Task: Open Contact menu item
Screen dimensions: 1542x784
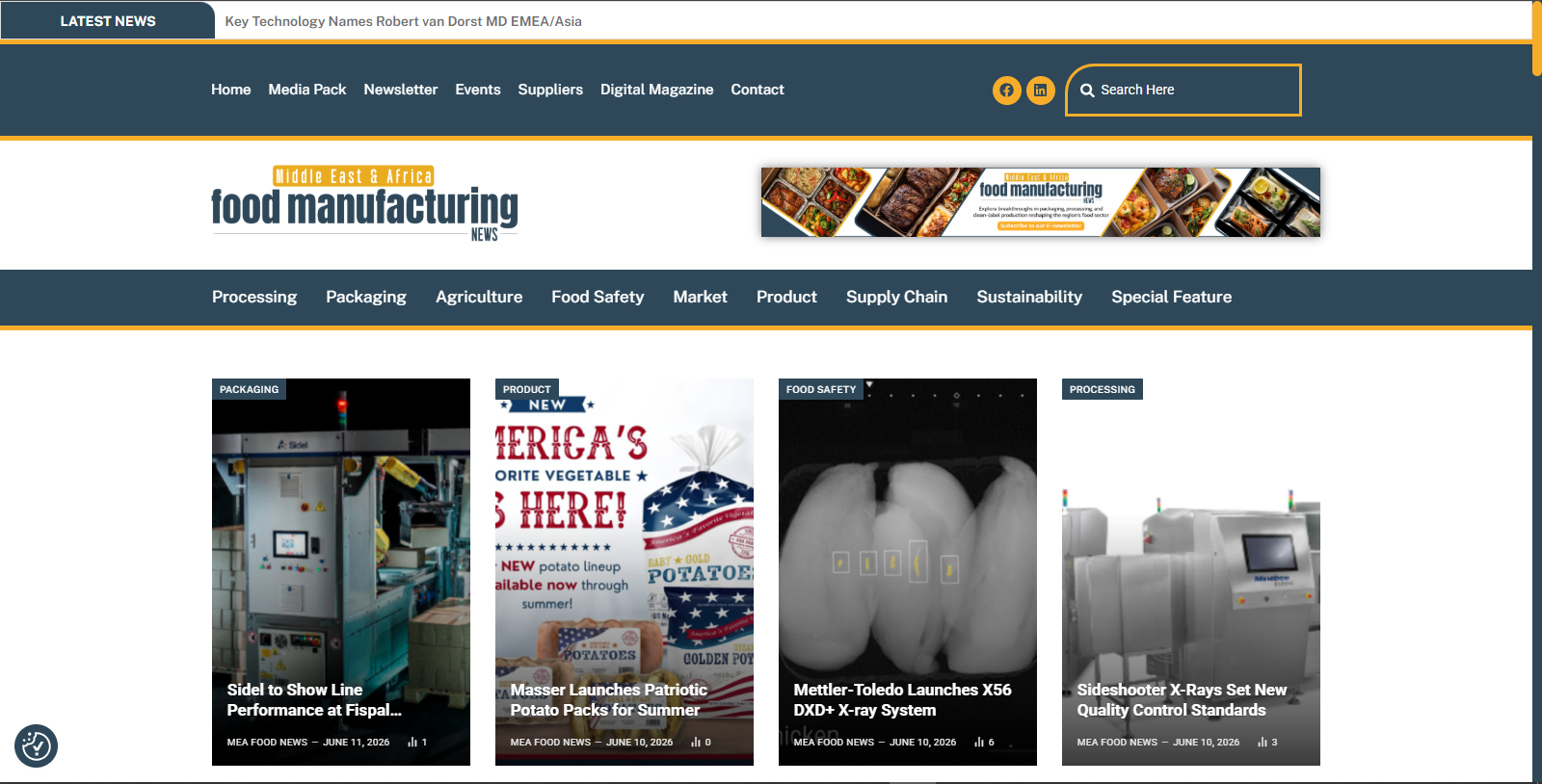Action: click(x=758, y=90)
